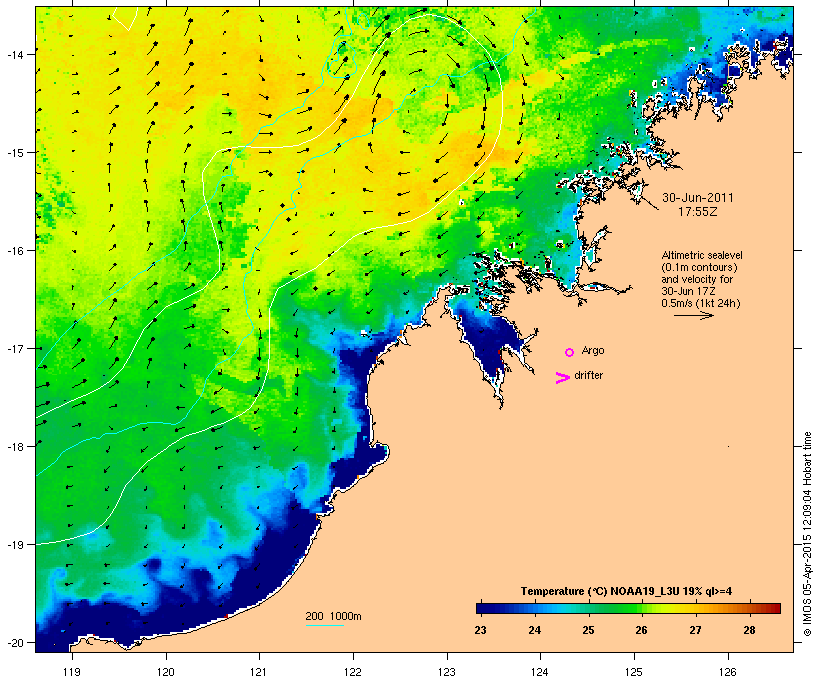The width and height of the screenshot is (820, 680).
Task: Click the longitude label 123
Action: [x=447, y=672]
